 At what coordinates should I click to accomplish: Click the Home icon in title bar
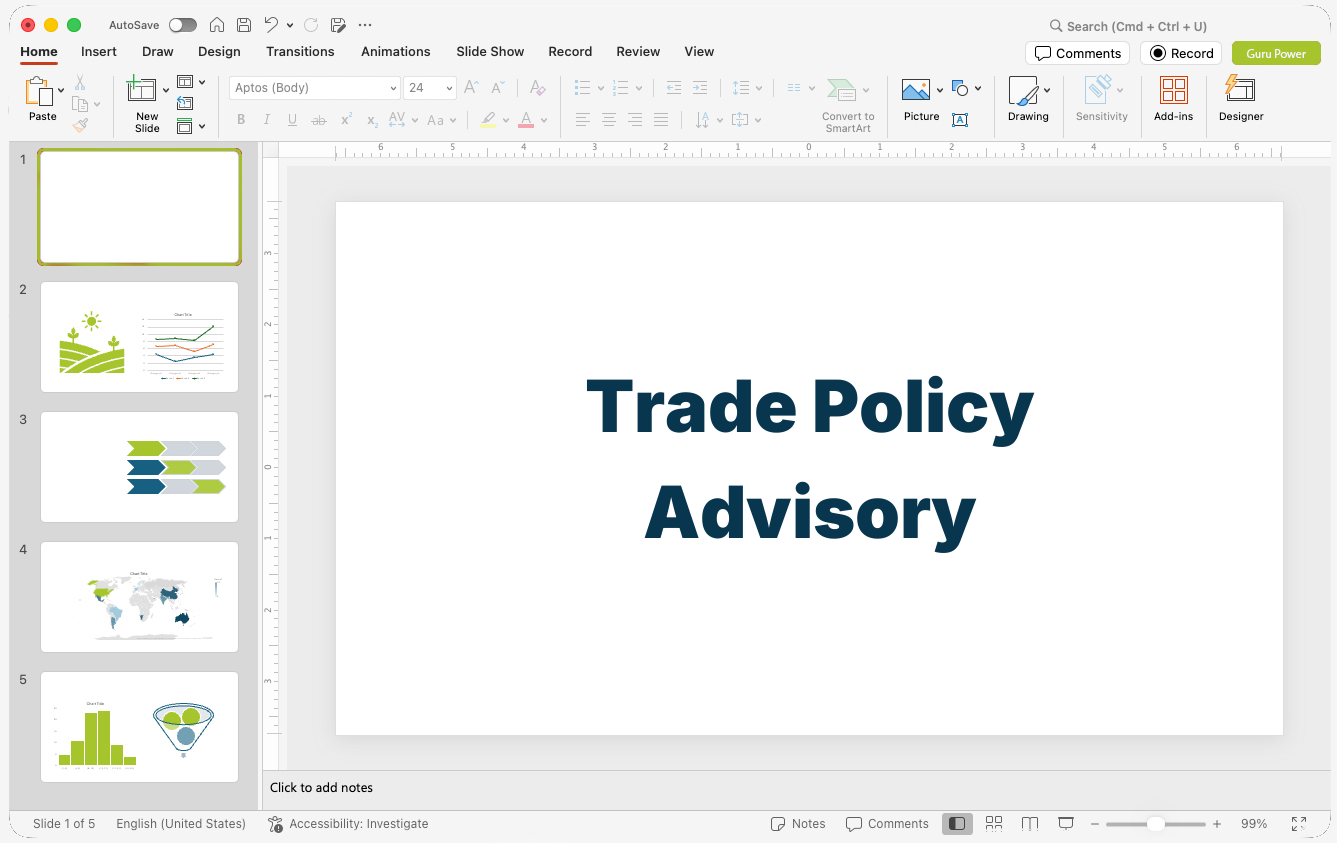click(217, 25)
